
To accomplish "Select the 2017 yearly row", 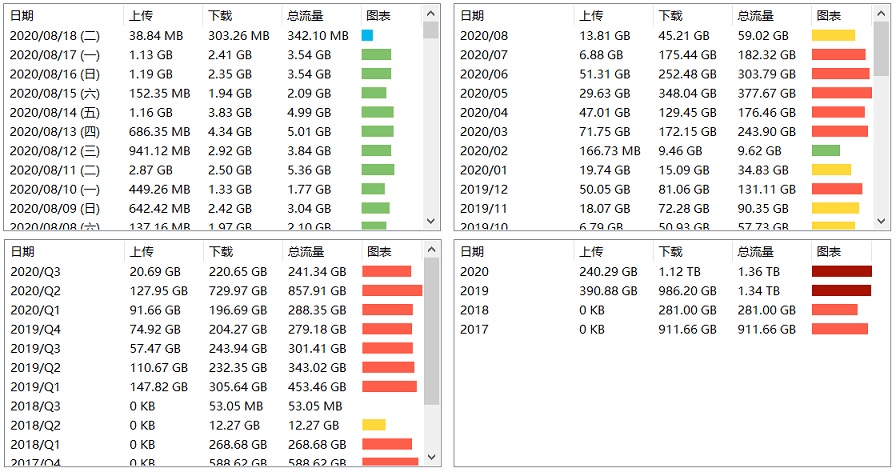I will pos(474,329).
